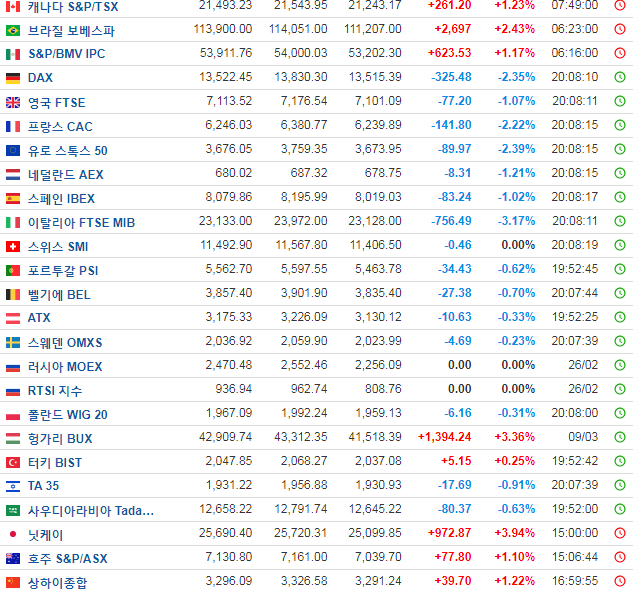This screenshot has height=591, width=633.
Task: Open the RTSI 지수 link
Action: [x=54, y=390]
